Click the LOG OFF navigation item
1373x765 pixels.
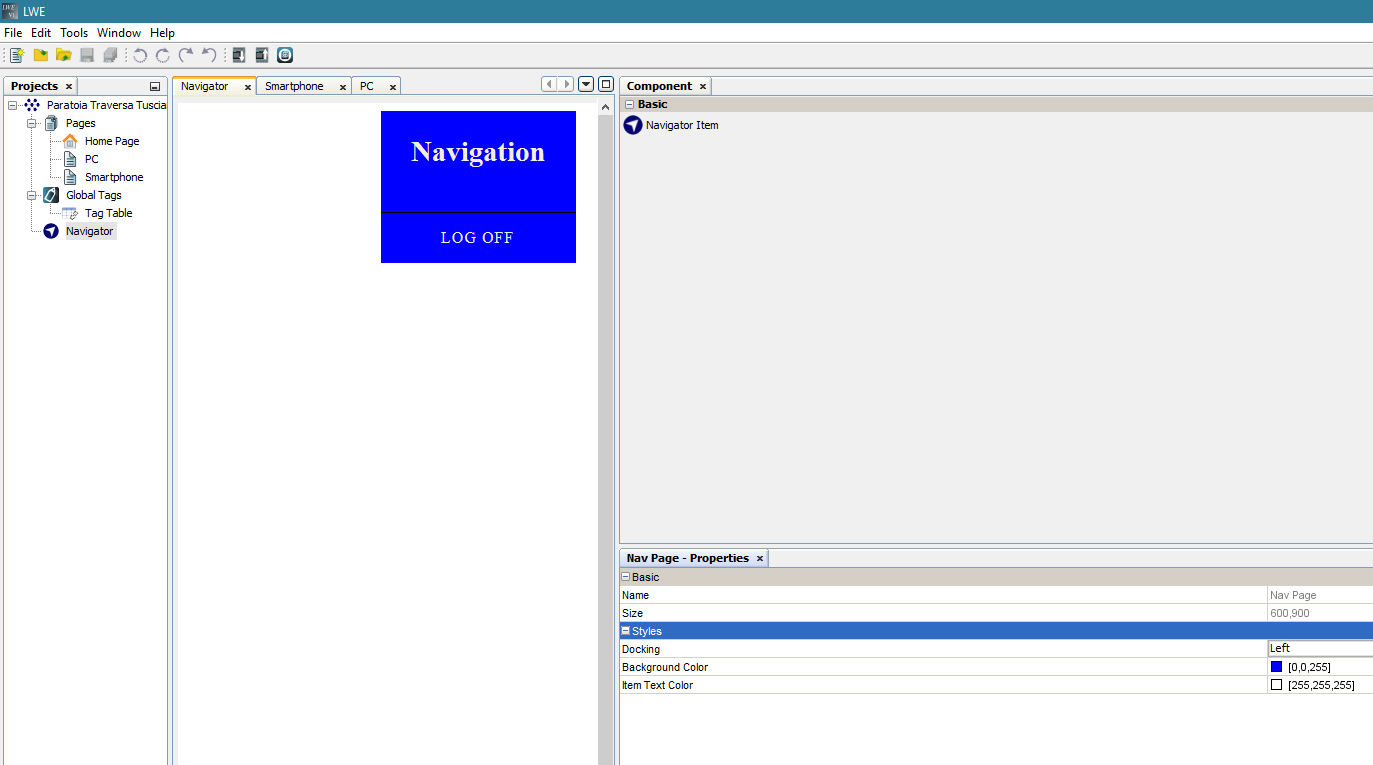pos(477,238)
